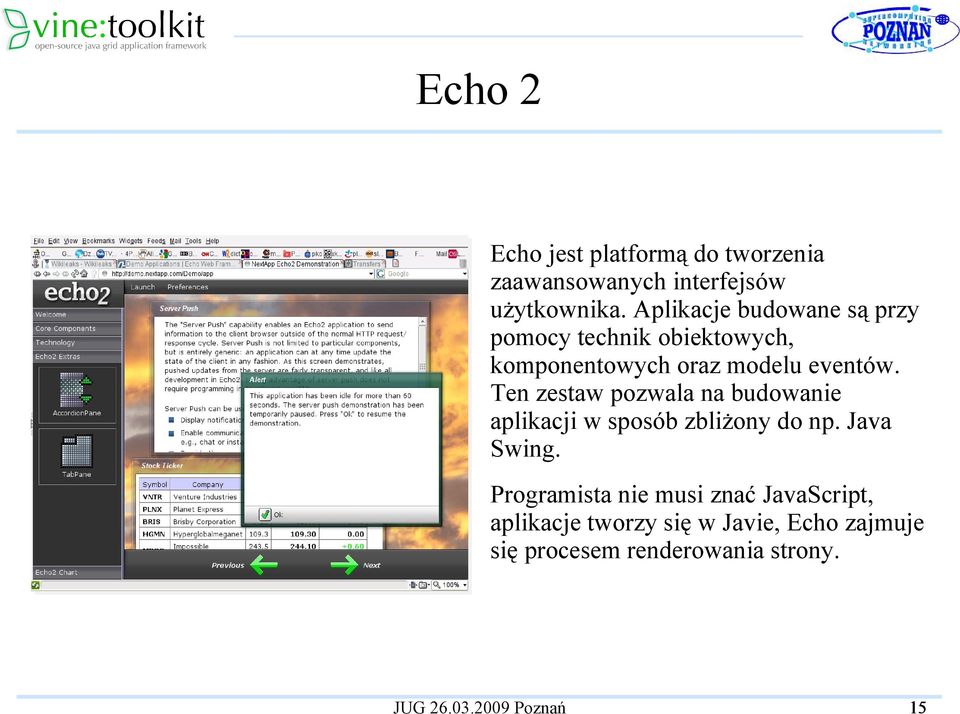Image resolution: width=960 pixels, height=714 pixels.
Task: Click the Server Push window title
Action: pos(179,308)
